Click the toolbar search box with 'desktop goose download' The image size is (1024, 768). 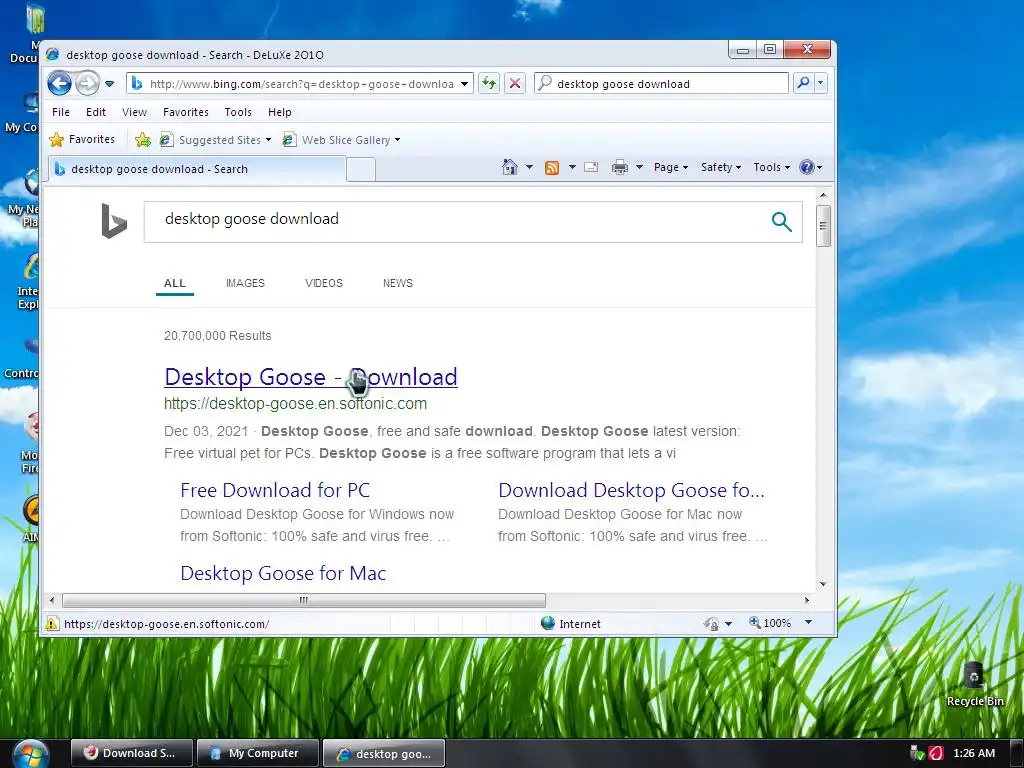pos(661,84)
